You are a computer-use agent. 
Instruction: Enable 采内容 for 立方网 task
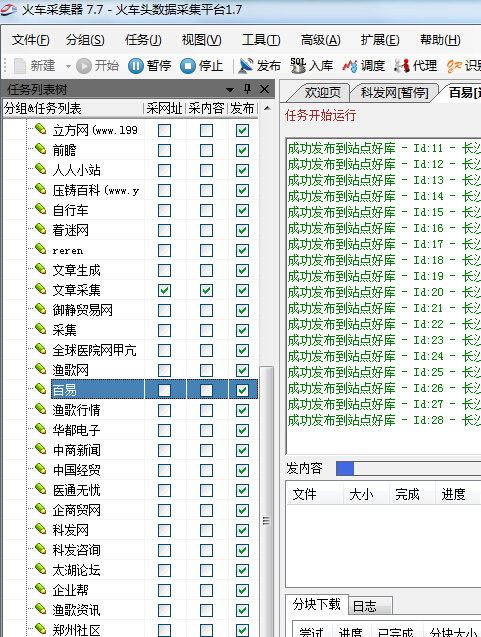[x=206, y=130]
